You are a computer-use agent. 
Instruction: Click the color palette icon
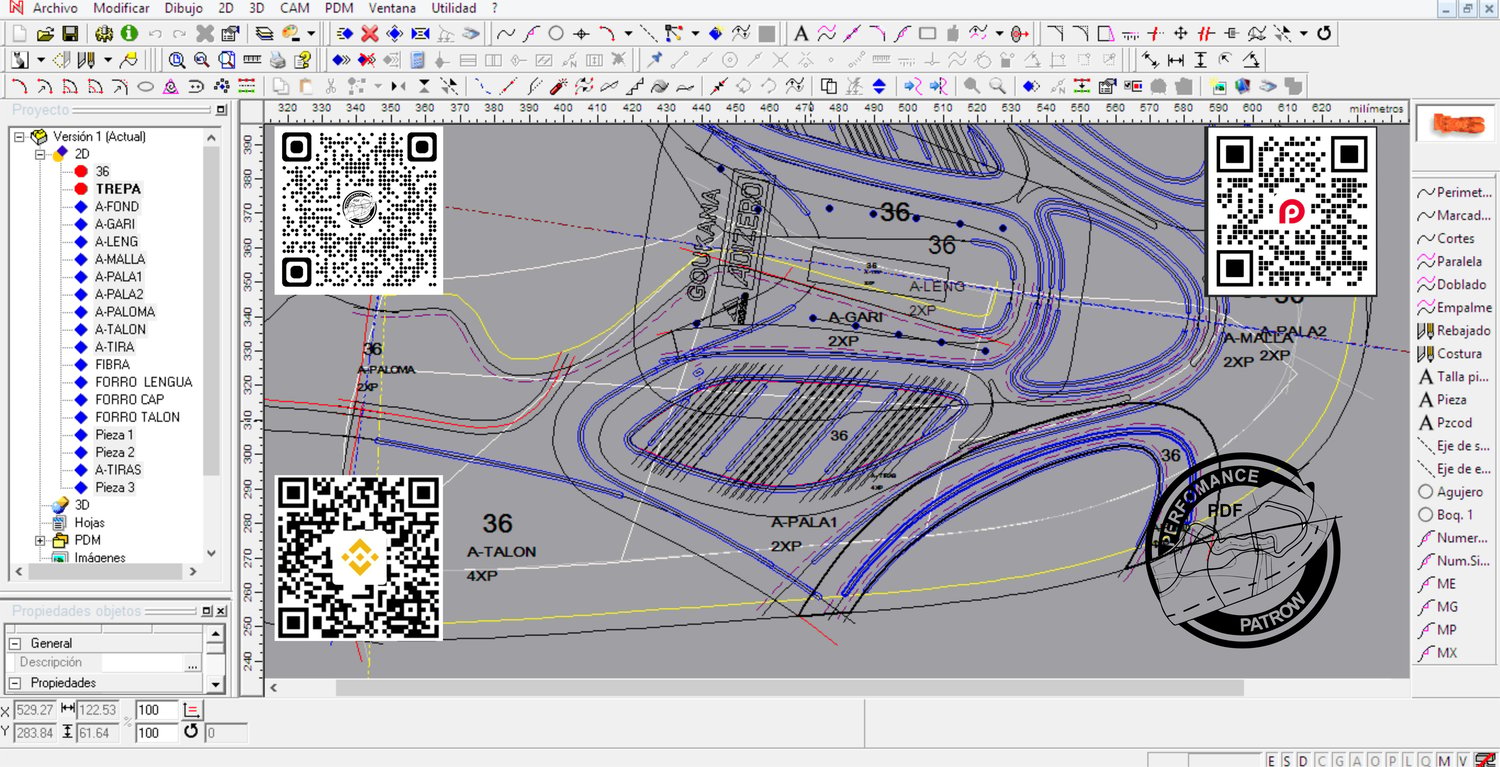[x=292, y=34]
